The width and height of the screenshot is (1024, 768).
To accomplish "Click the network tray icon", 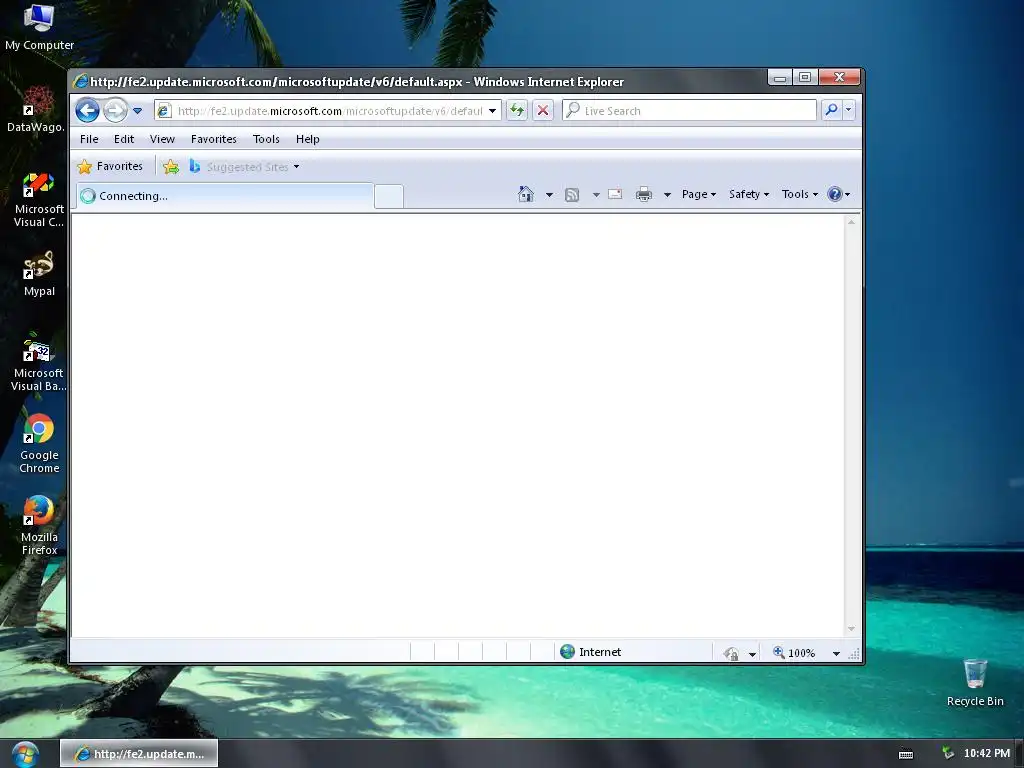I will [948, 753].
